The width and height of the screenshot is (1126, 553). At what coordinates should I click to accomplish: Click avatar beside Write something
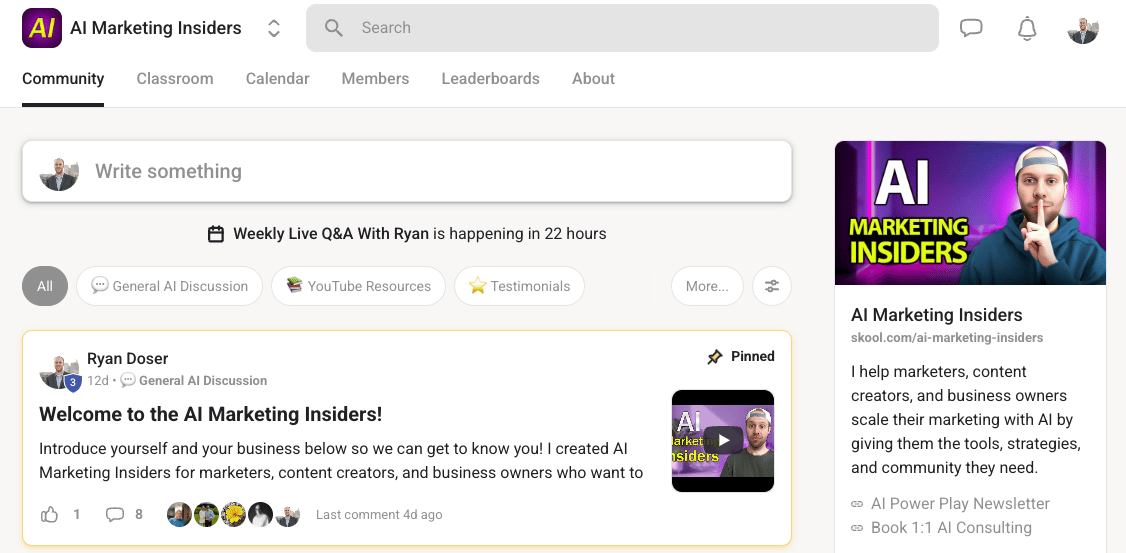pos(59,172)
